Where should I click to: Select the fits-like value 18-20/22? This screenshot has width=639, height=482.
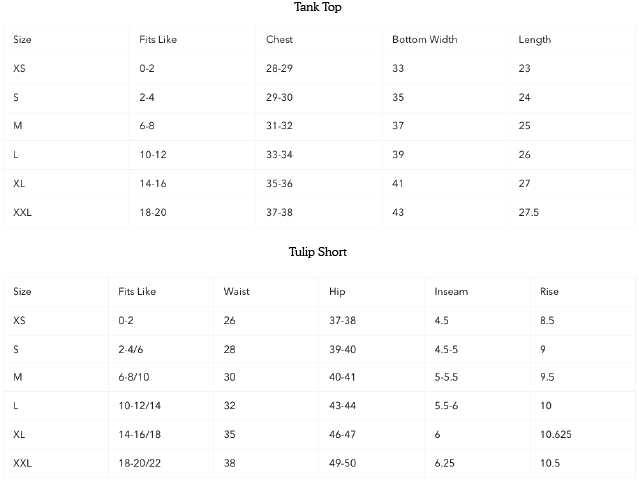[x=139, y=464]
